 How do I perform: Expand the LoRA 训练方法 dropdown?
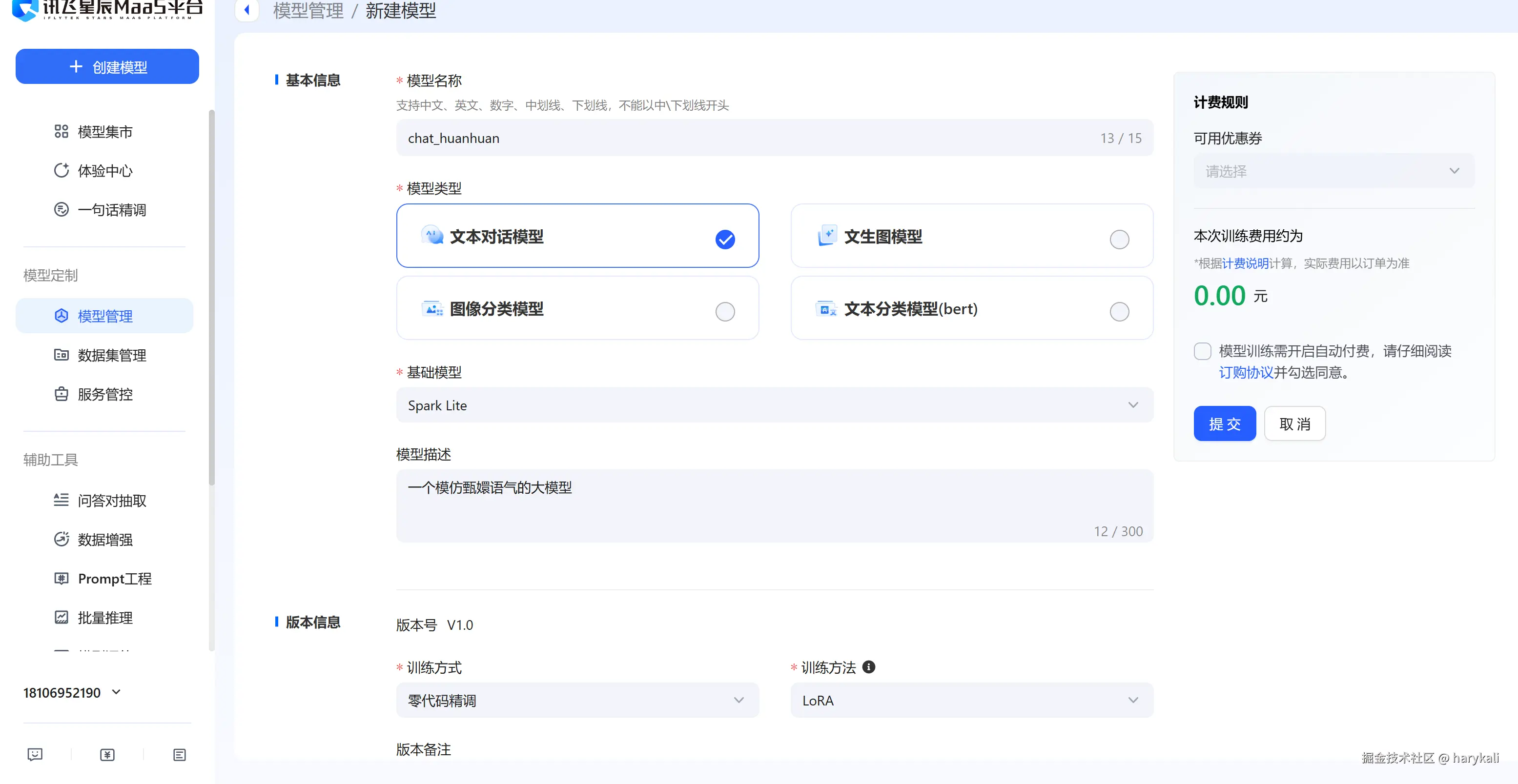(971, 700)
